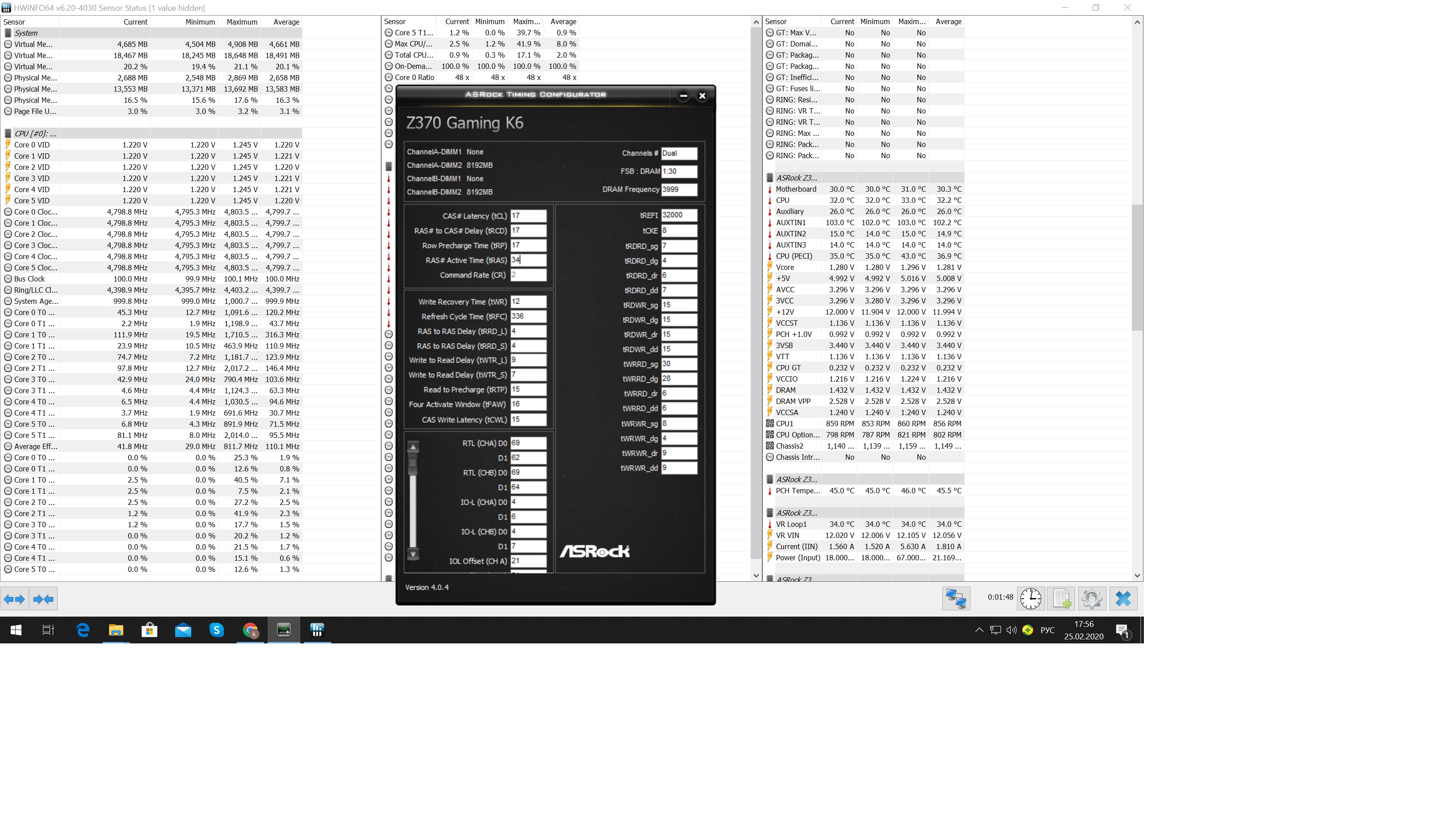Click the first ASRock Z3... group header
Viewport: 1454px width, 840px height.
tap(796, 178)
